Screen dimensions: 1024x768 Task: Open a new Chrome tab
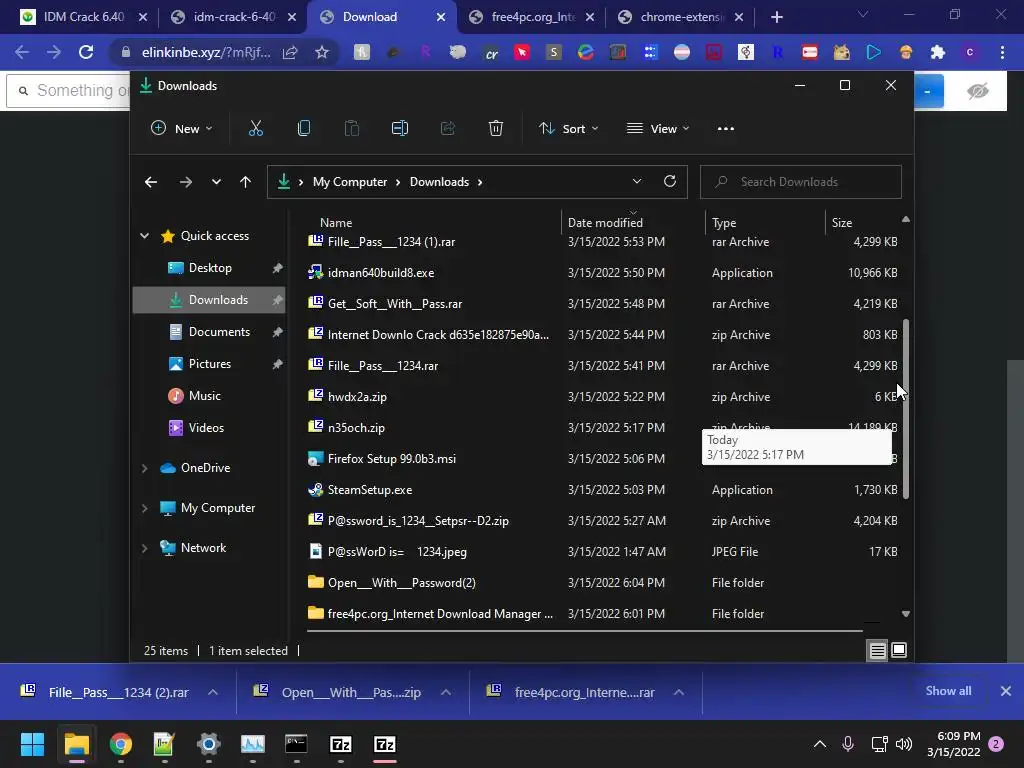pyautogui.click(x=776, y=17)
